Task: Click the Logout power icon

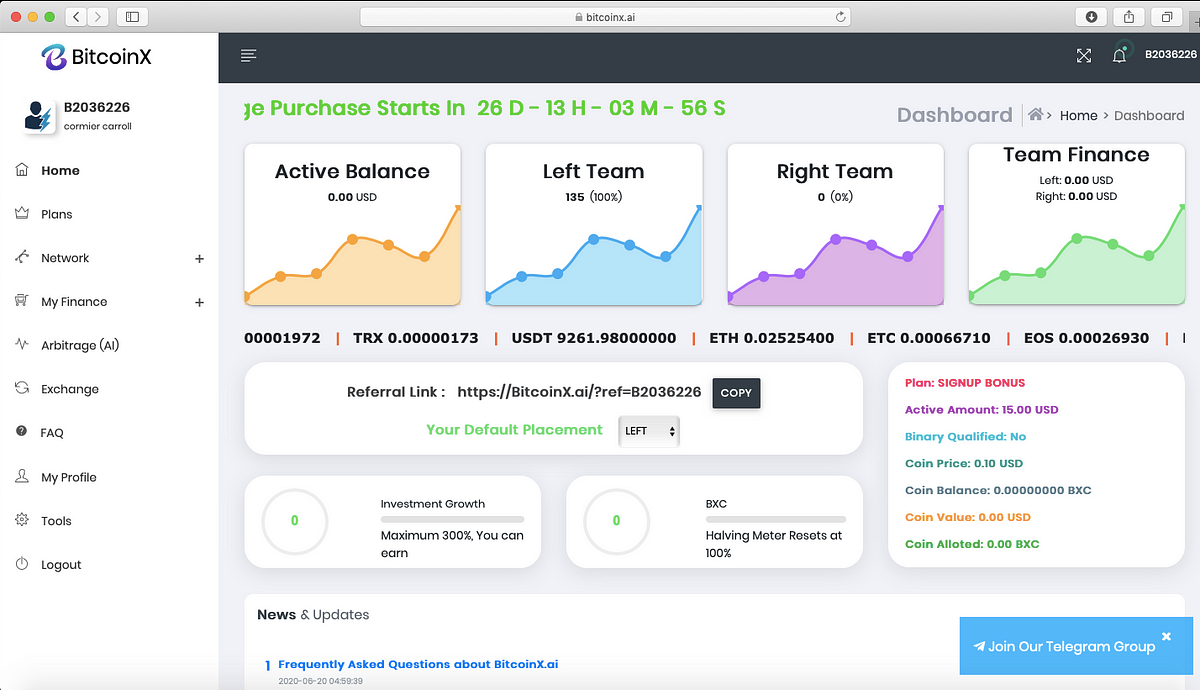Action: (22, 564)
